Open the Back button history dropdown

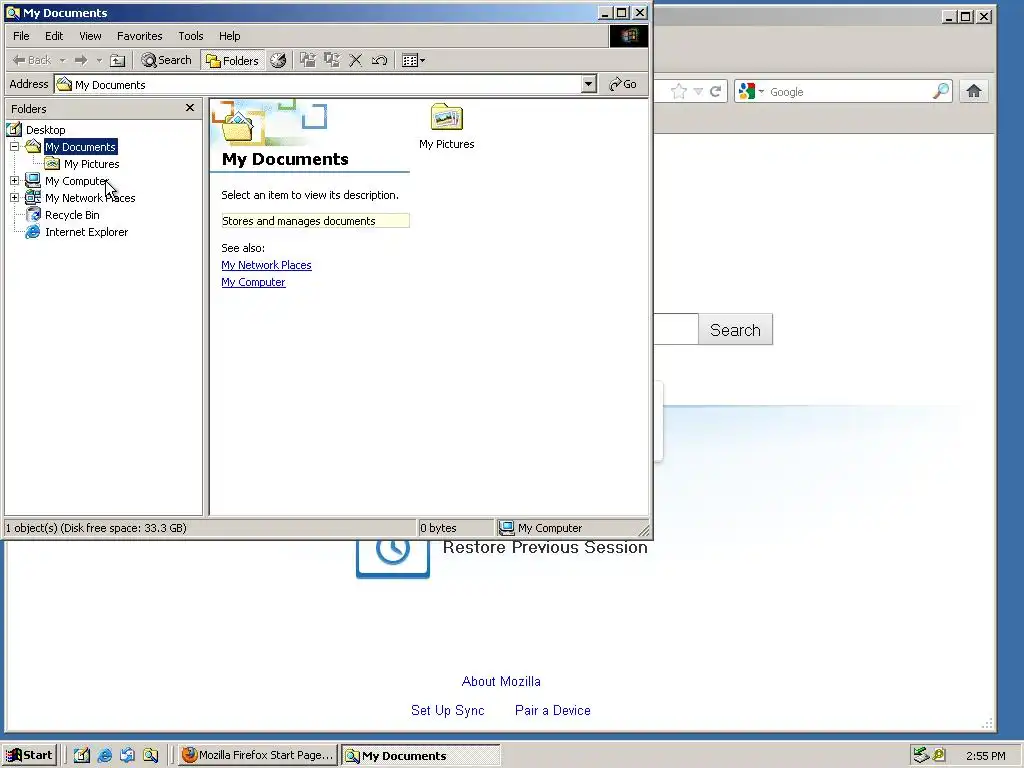(63, 60)
